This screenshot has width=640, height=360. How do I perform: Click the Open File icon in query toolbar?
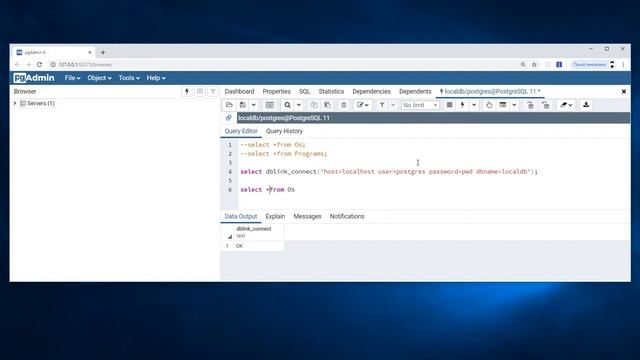[229, 105]
